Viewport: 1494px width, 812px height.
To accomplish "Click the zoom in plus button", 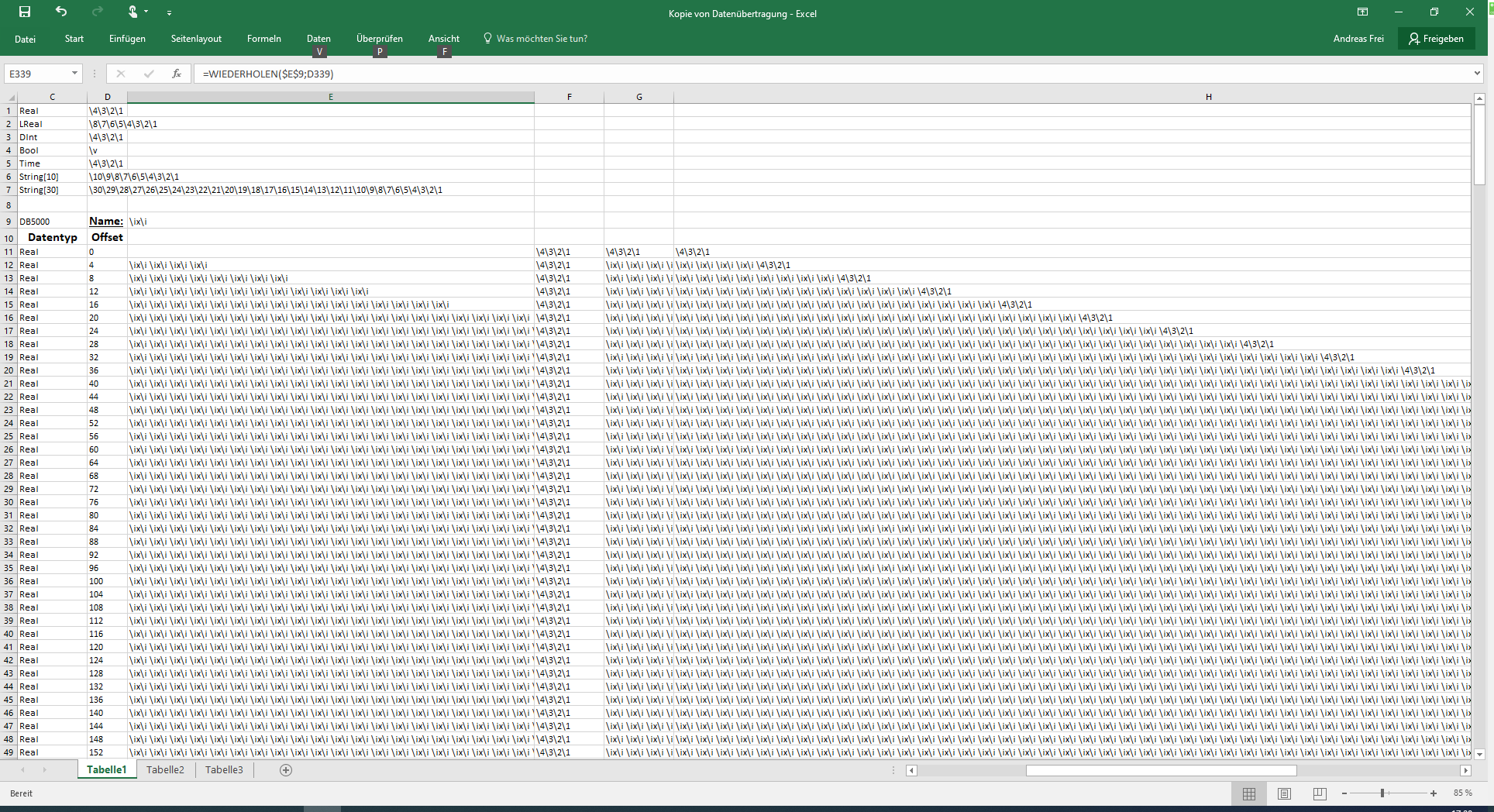I will 1434,793.
